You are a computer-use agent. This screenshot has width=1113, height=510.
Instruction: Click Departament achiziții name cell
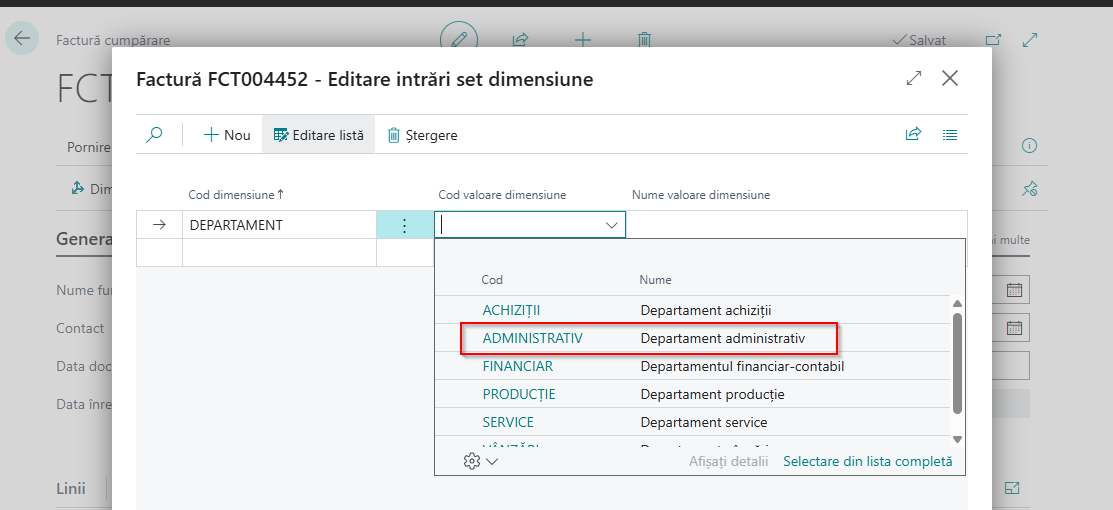706,310
